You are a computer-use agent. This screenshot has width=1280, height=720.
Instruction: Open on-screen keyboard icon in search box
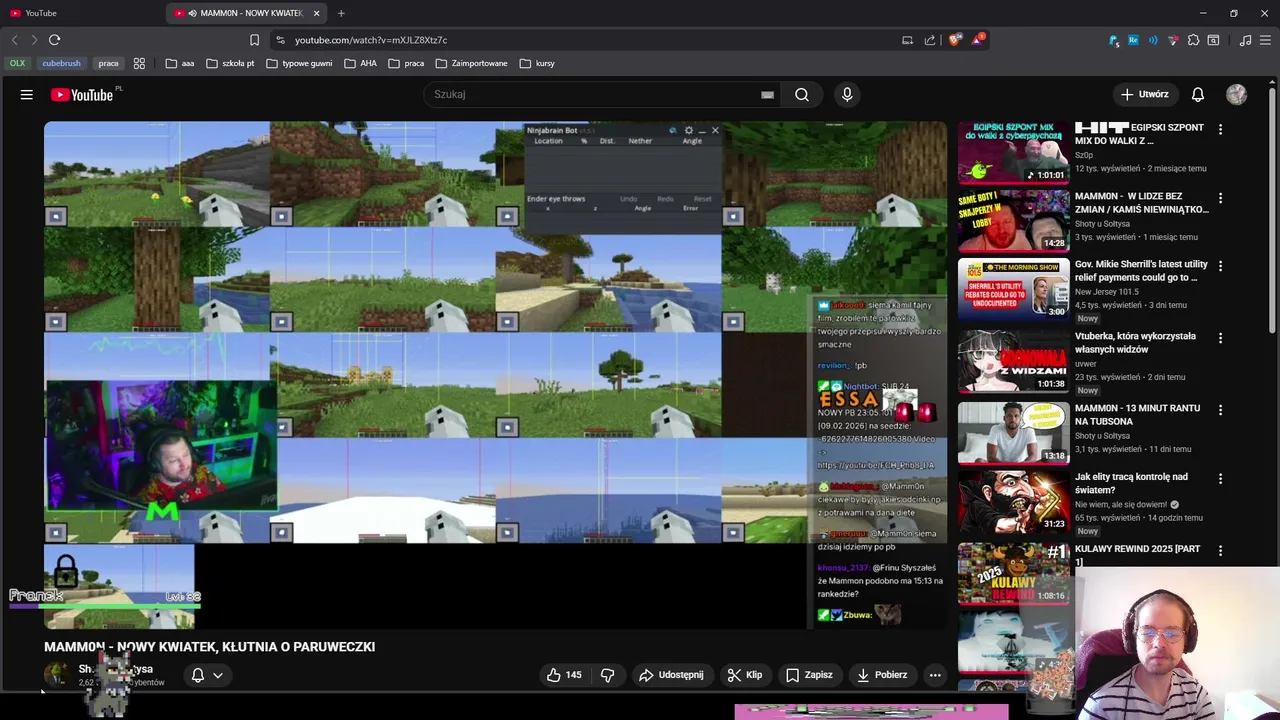(x=767, y=94)
